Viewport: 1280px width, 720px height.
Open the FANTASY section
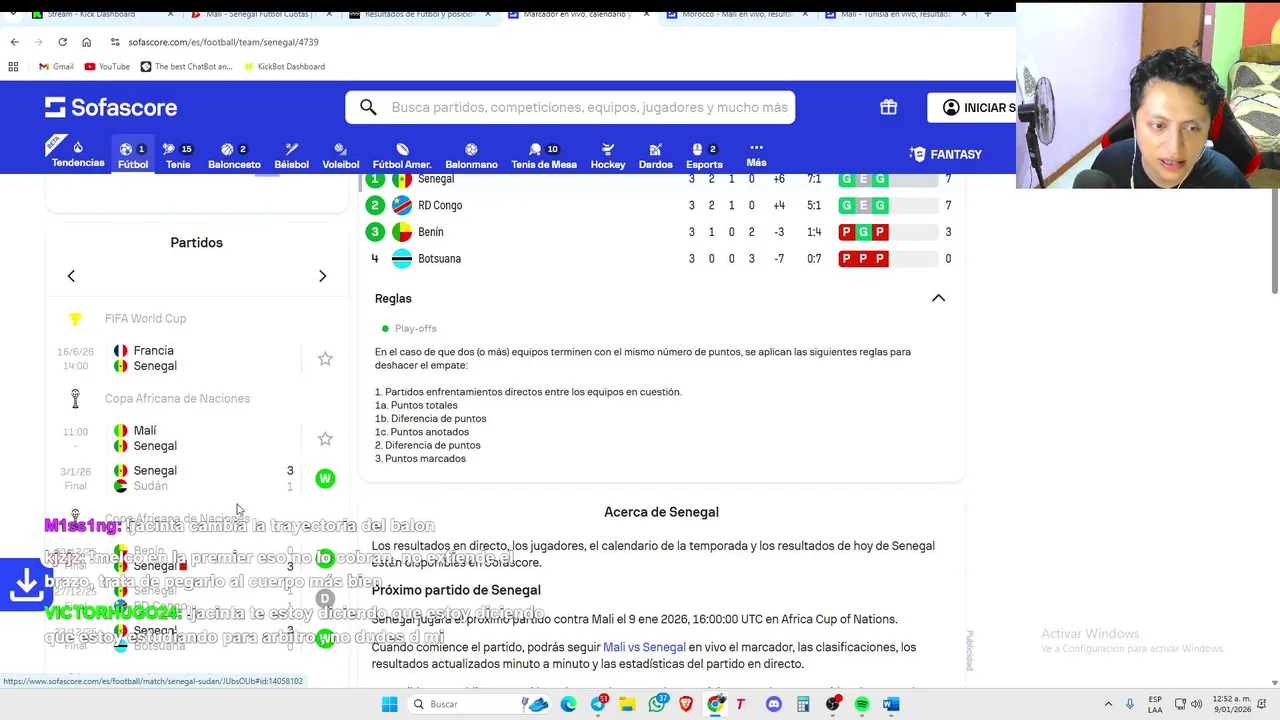pyautogui.click(x=946, y=154)
